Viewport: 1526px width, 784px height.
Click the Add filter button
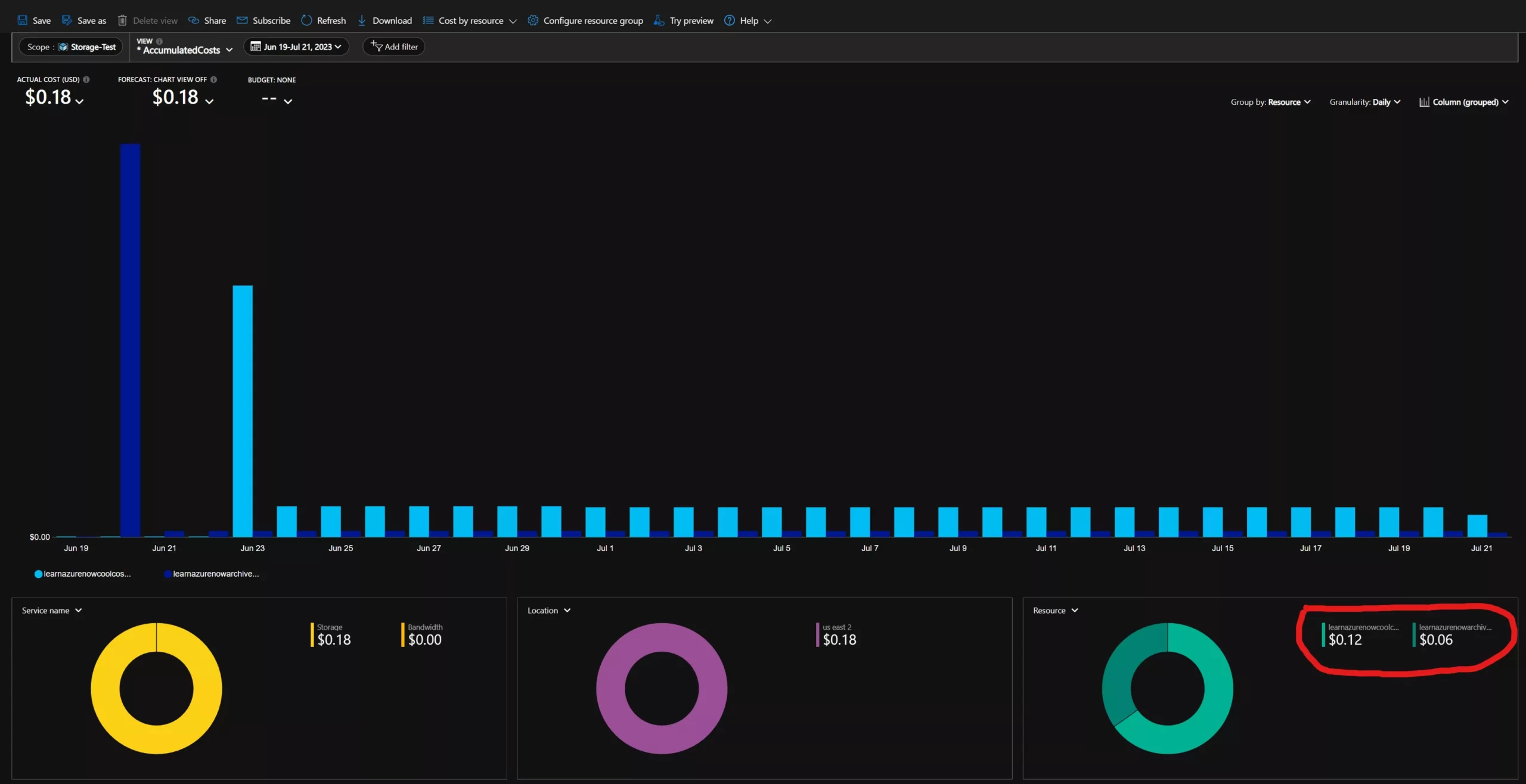[394, 46]
